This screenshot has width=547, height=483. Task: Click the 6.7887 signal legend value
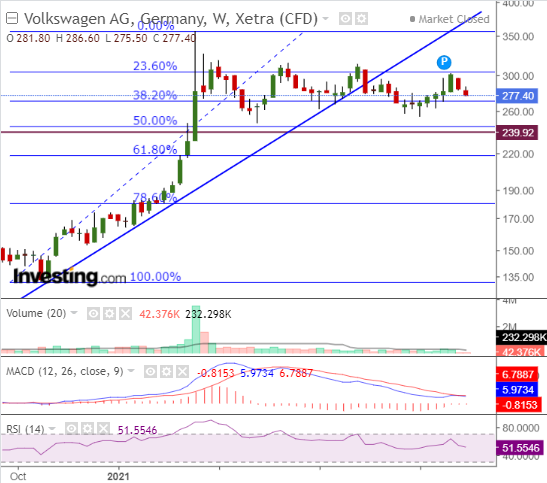pos(296,373)
